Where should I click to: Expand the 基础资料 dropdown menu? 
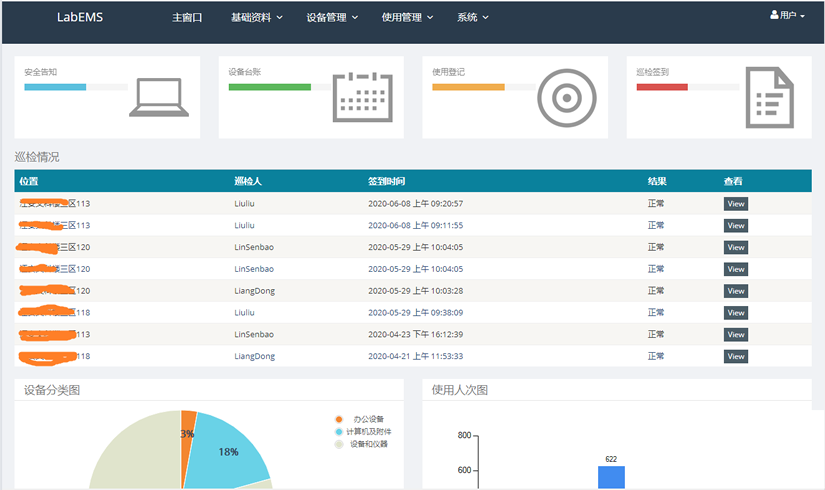pyautogui.click(x=257, y=18)
